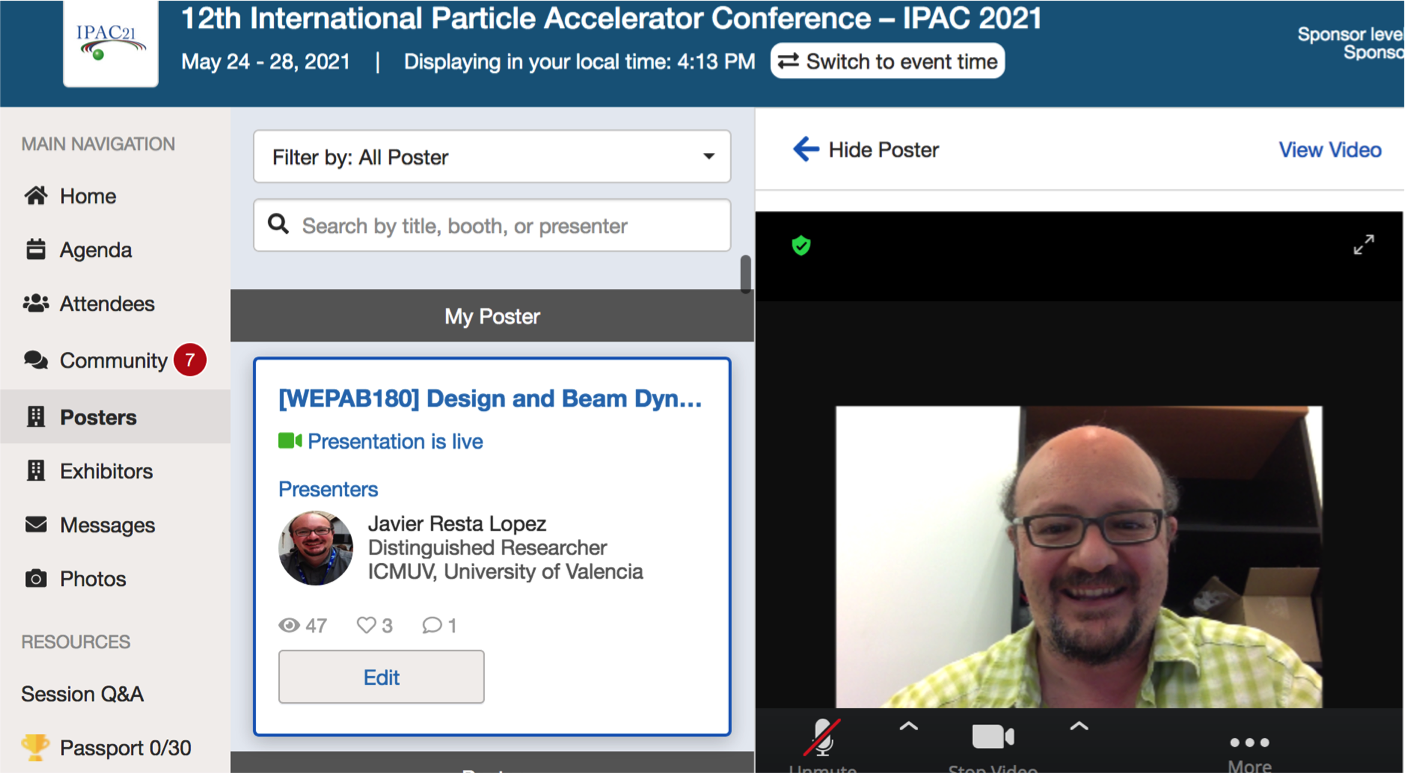Click the Presentation is live status
Viewport: 1405px width, 773px height.
(x=395, y=442)
